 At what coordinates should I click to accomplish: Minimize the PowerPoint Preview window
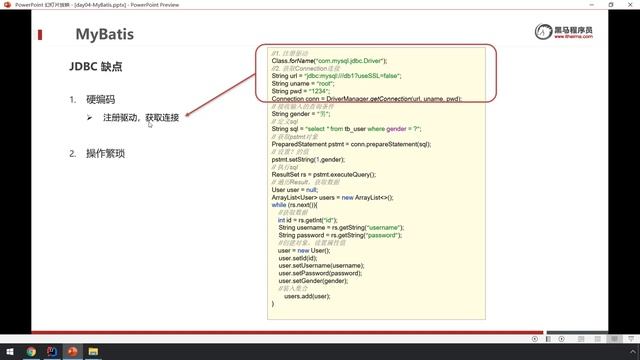click(591, 4)
